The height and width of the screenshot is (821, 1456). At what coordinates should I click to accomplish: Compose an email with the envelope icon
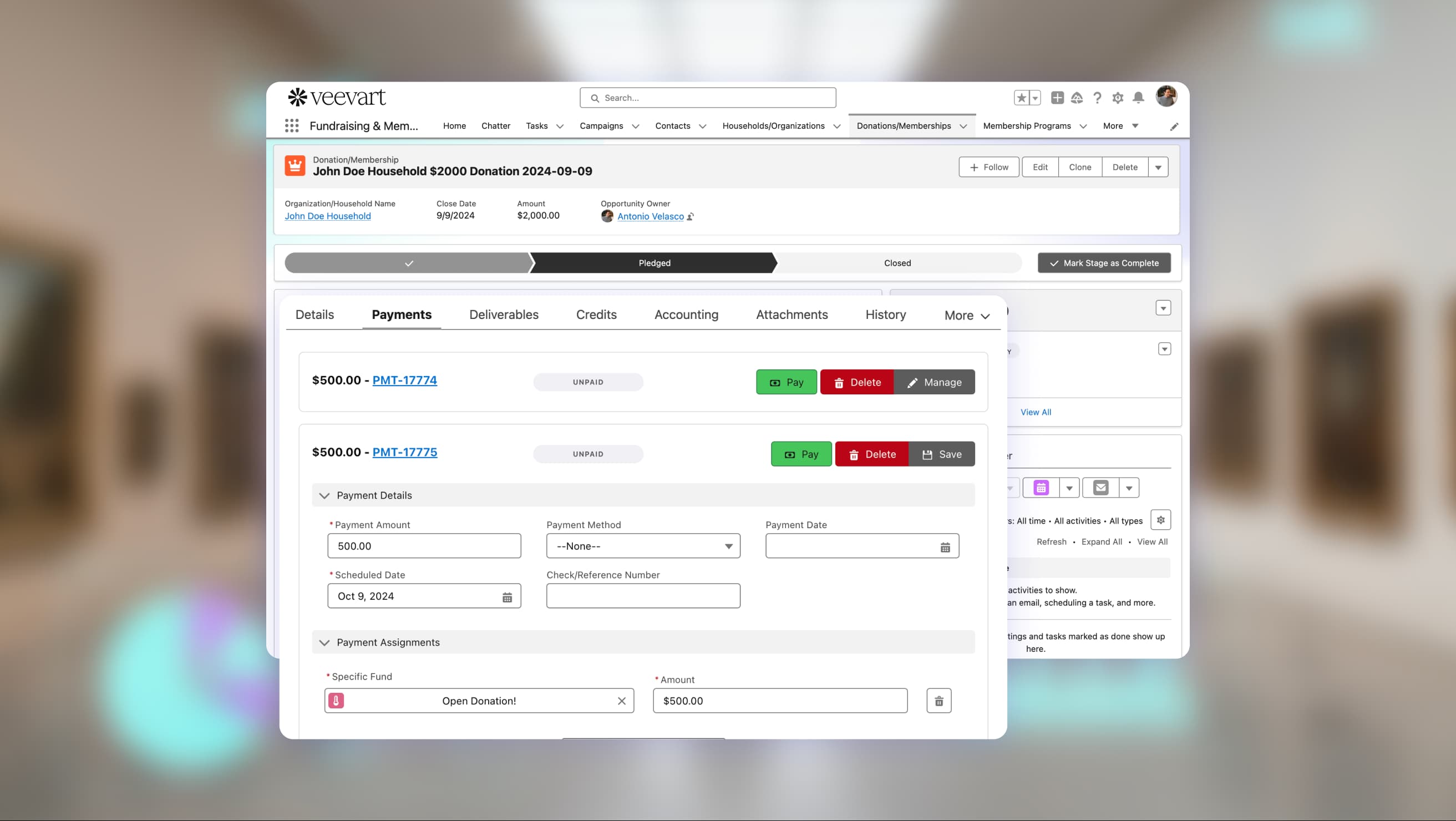(1100, 487)
